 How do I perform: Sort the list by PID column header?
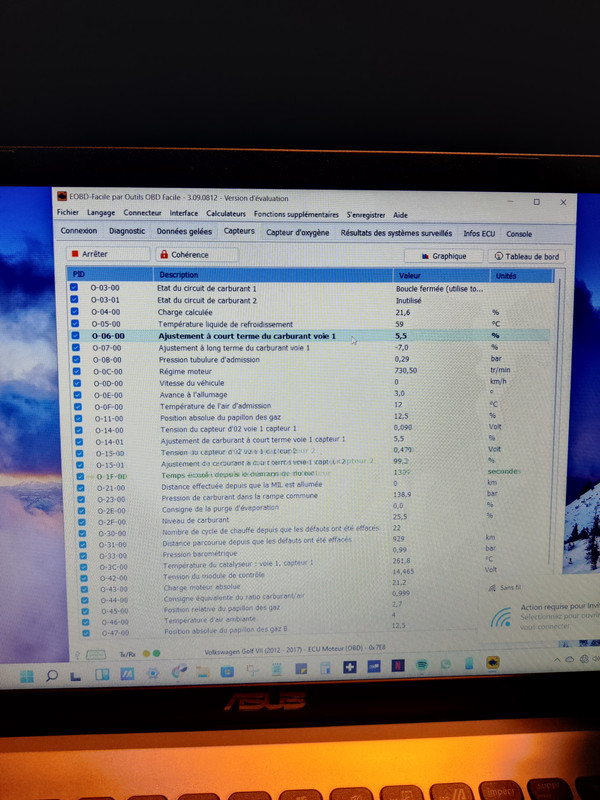(110, 274)
